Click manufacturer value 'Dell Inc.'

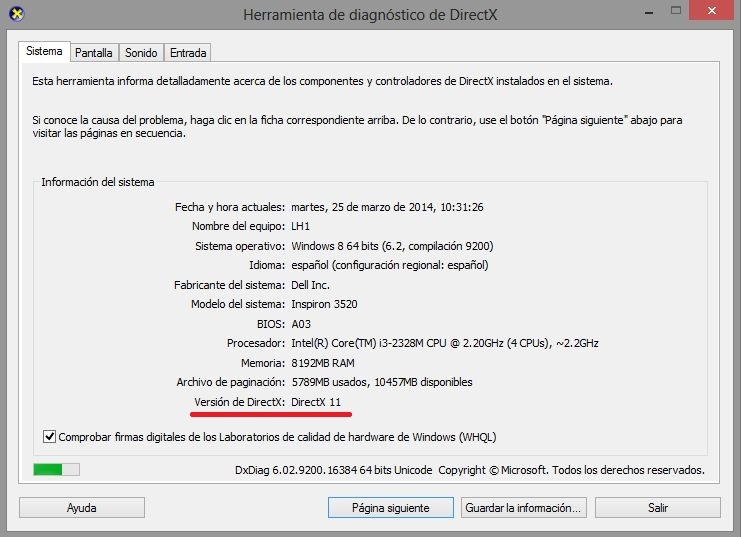point(310,285)
